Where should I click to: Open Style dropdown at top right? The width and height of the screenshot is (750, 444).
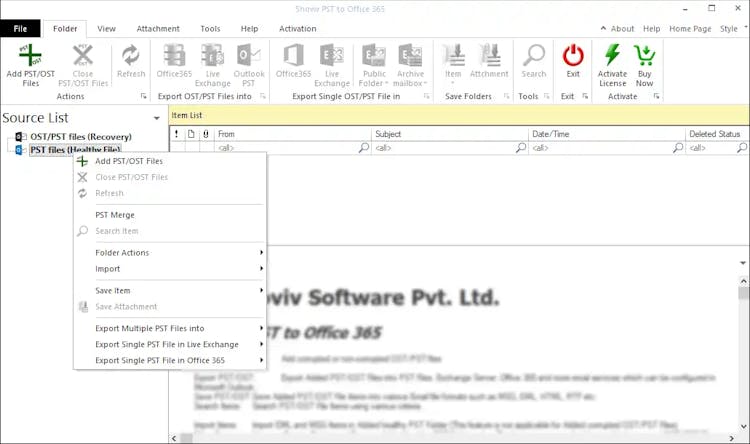pos(733,29)
